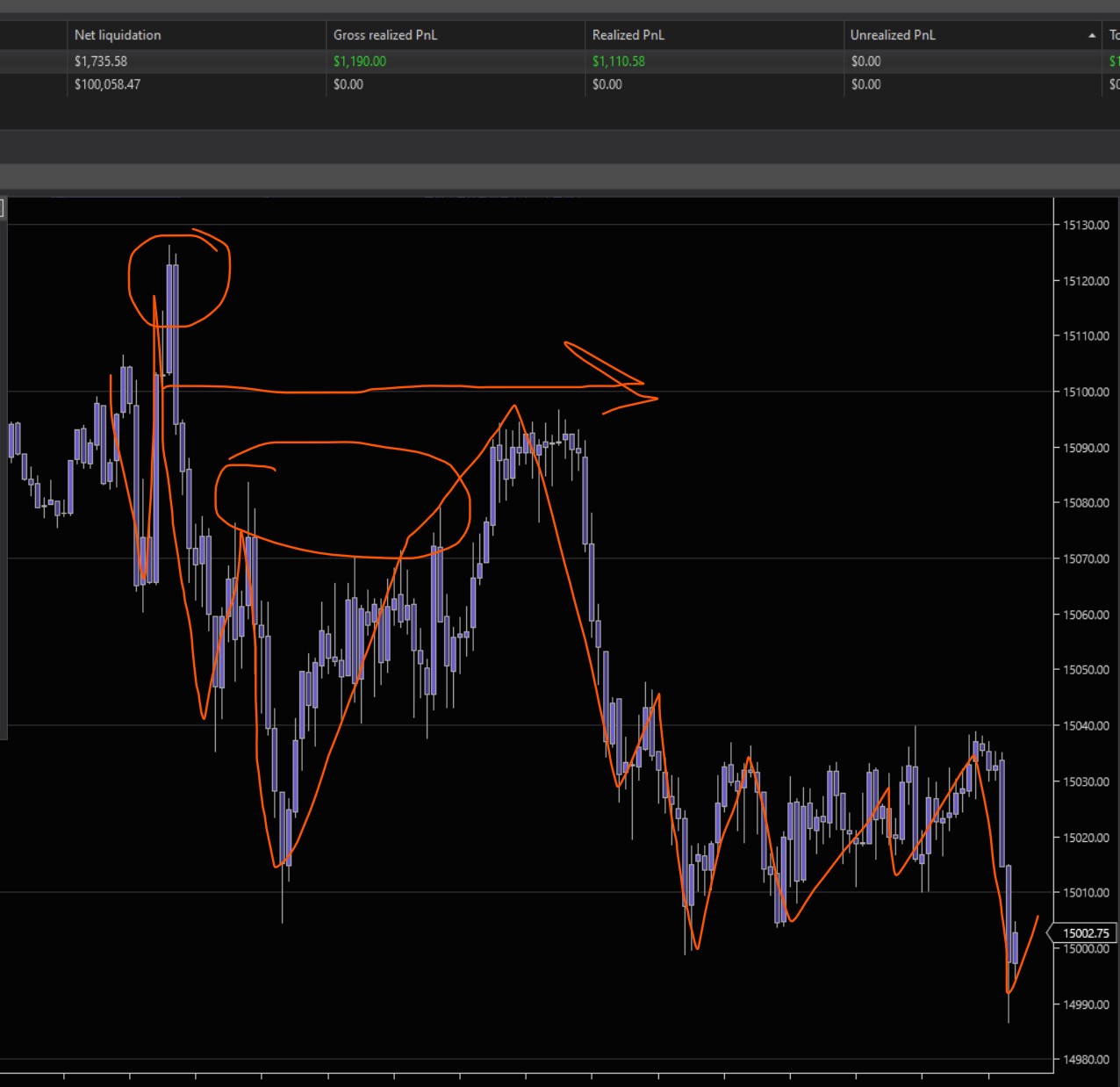Click Unrealized PnL $0.00 in the $1,735.58 row
This screenshot has height=1087, width=1120.
click(x=865, y=61)
